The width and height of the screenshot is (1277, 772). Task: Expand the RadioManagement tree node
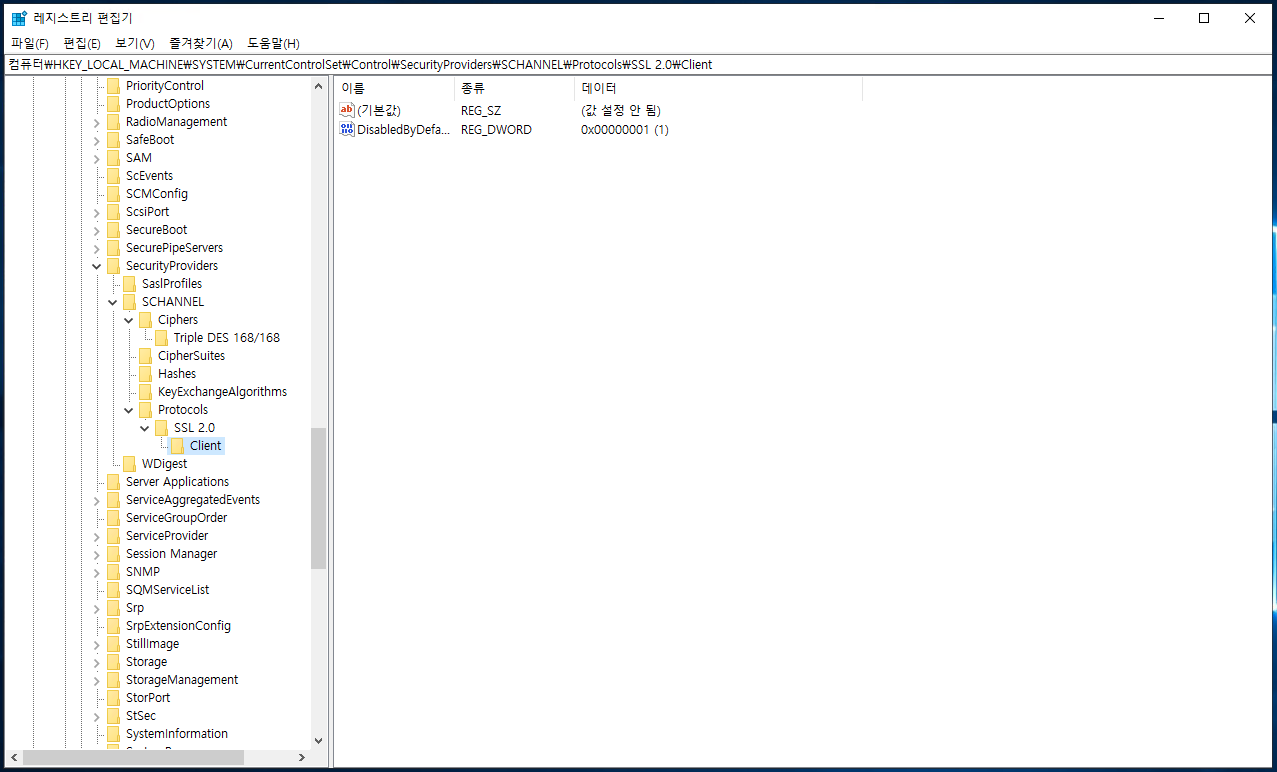[97, 122]
